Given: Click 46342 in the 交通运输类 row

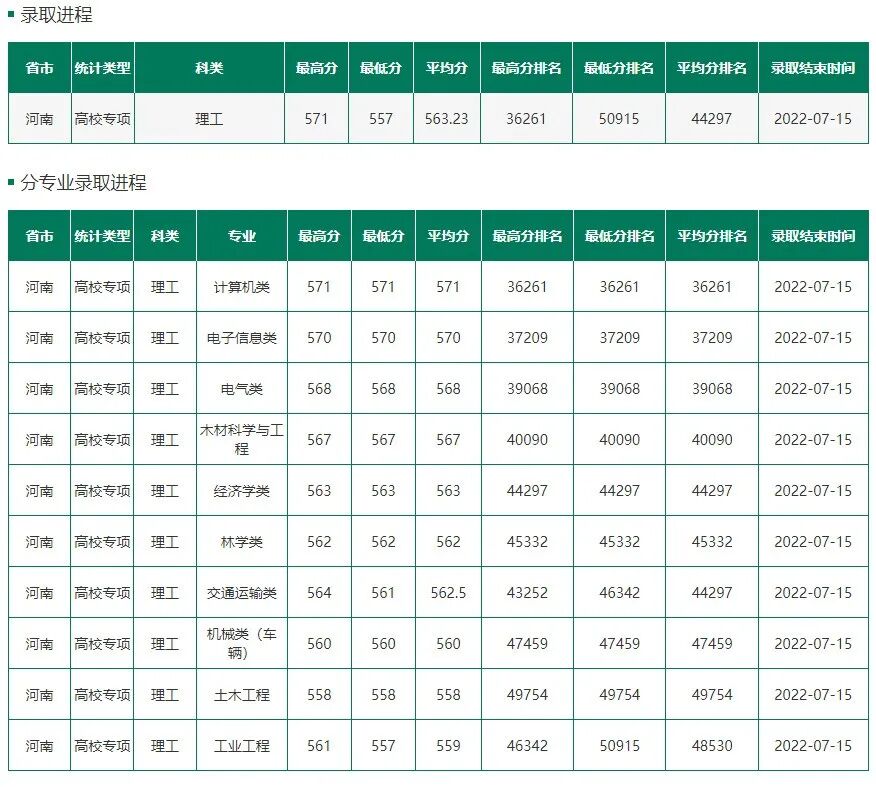Looking at the screenshot, I should [619, 593].
